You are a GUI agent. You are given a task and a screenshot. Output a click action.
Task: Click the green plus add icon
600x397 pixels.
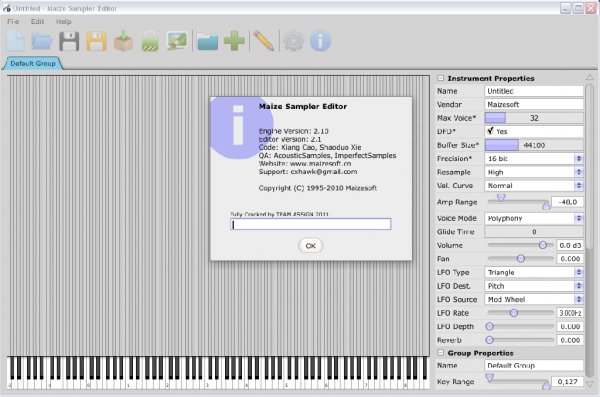234,41
